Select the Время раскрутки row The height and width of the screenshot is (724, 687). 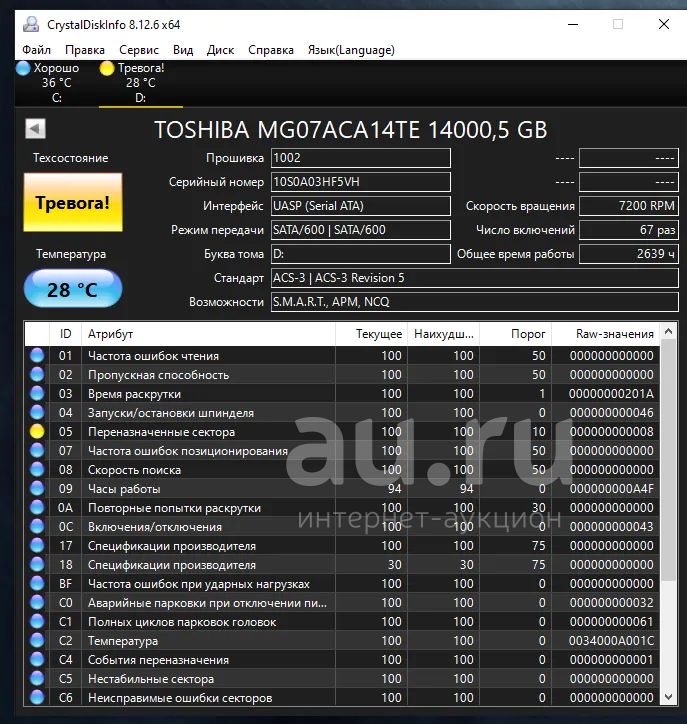point(342,393)
